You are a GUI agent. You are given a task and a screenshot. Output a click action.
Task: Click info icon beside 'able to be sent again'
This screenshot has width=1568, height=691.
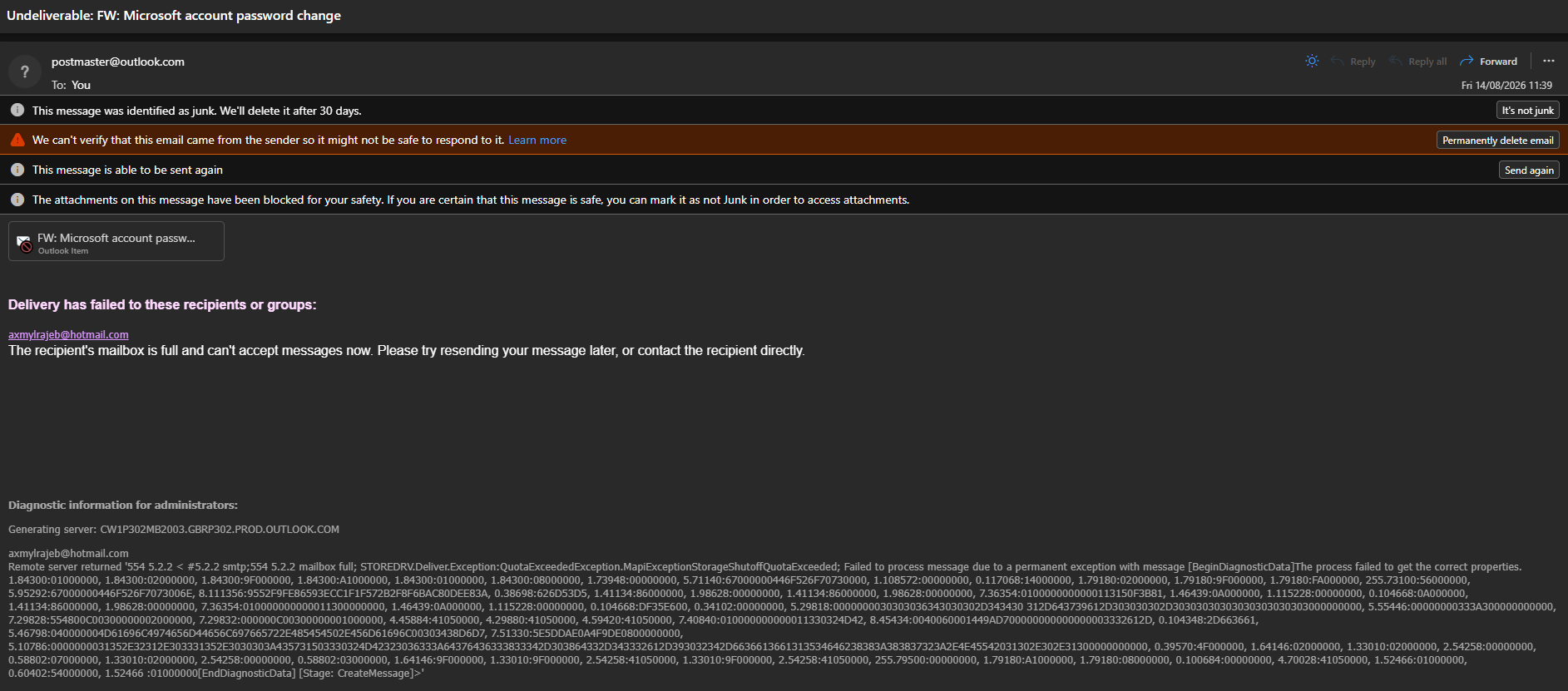click(17, 170)
